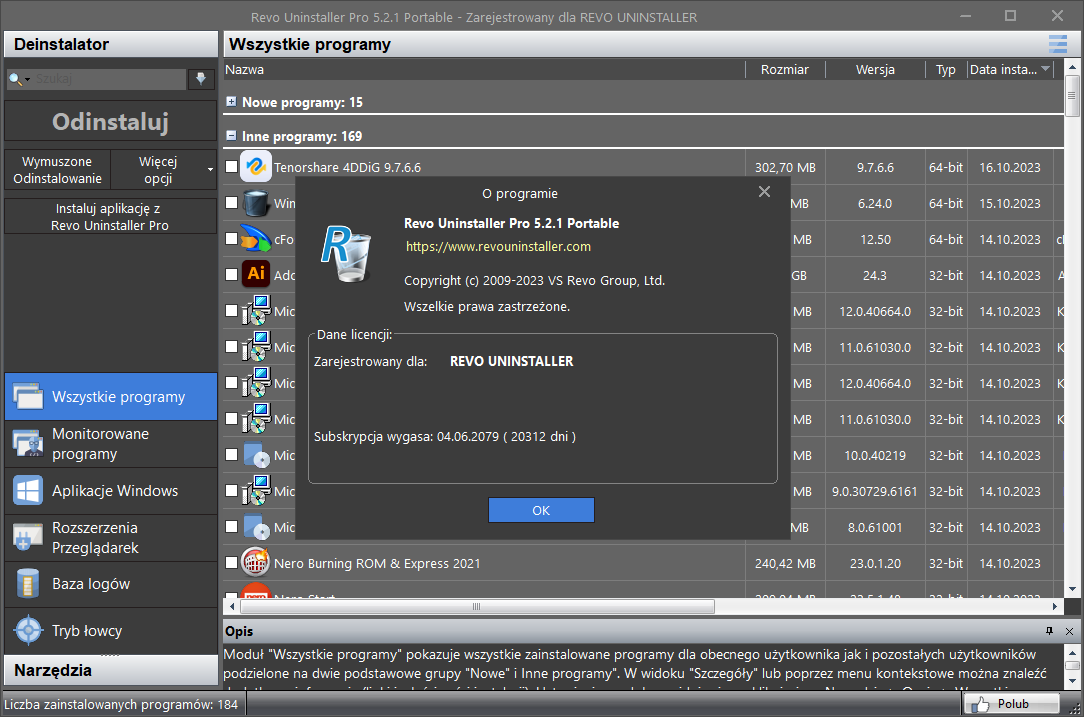
Task: Close the Opis description panel
Action: 1069,631
